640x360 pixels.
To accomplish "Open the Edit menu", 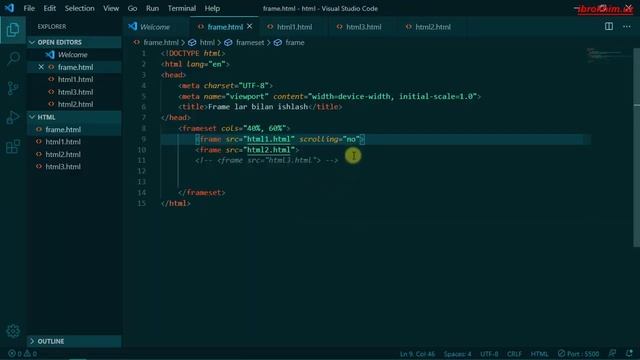I will 49,8.
